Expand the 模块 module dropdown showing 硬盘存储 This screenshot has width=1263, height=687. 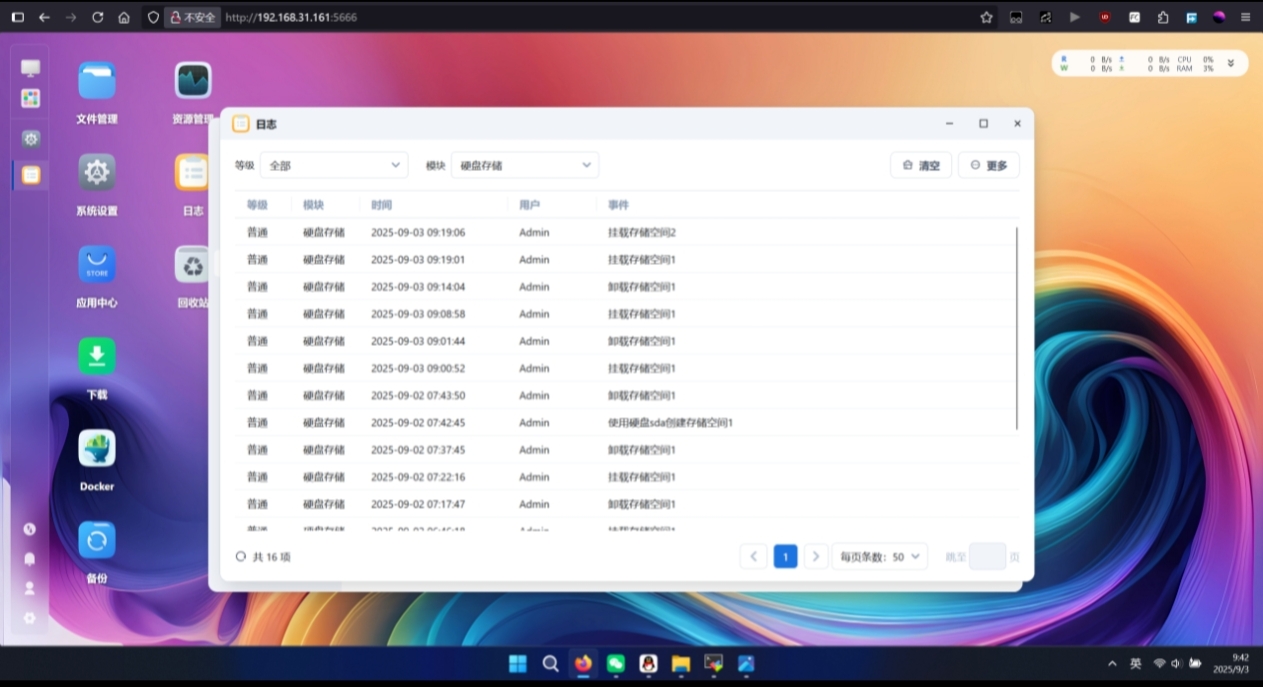click(524, 165)
